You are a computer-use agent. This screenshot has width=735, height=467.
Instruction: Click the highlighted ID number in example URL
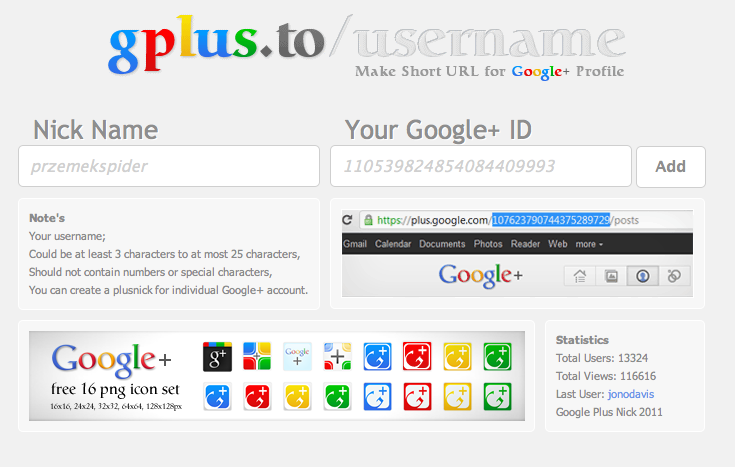[551, 220]
